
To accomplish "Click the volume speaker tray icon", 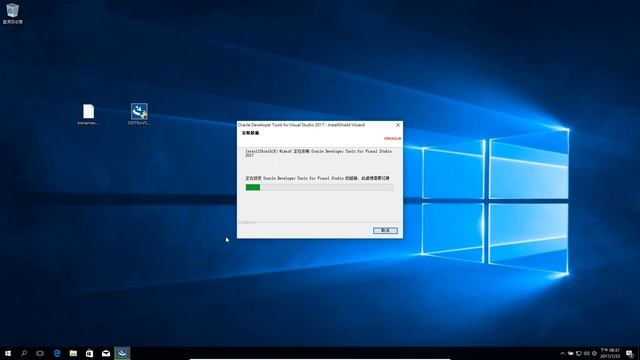I will [x=587, y=353].
